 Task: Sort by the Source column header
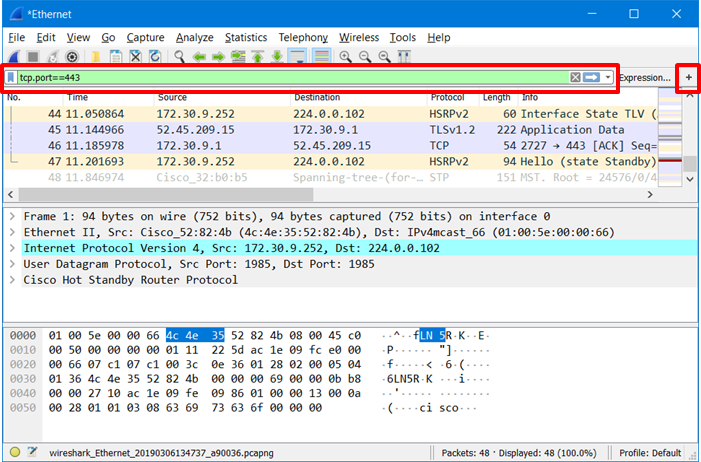click(x=222, y=97)
